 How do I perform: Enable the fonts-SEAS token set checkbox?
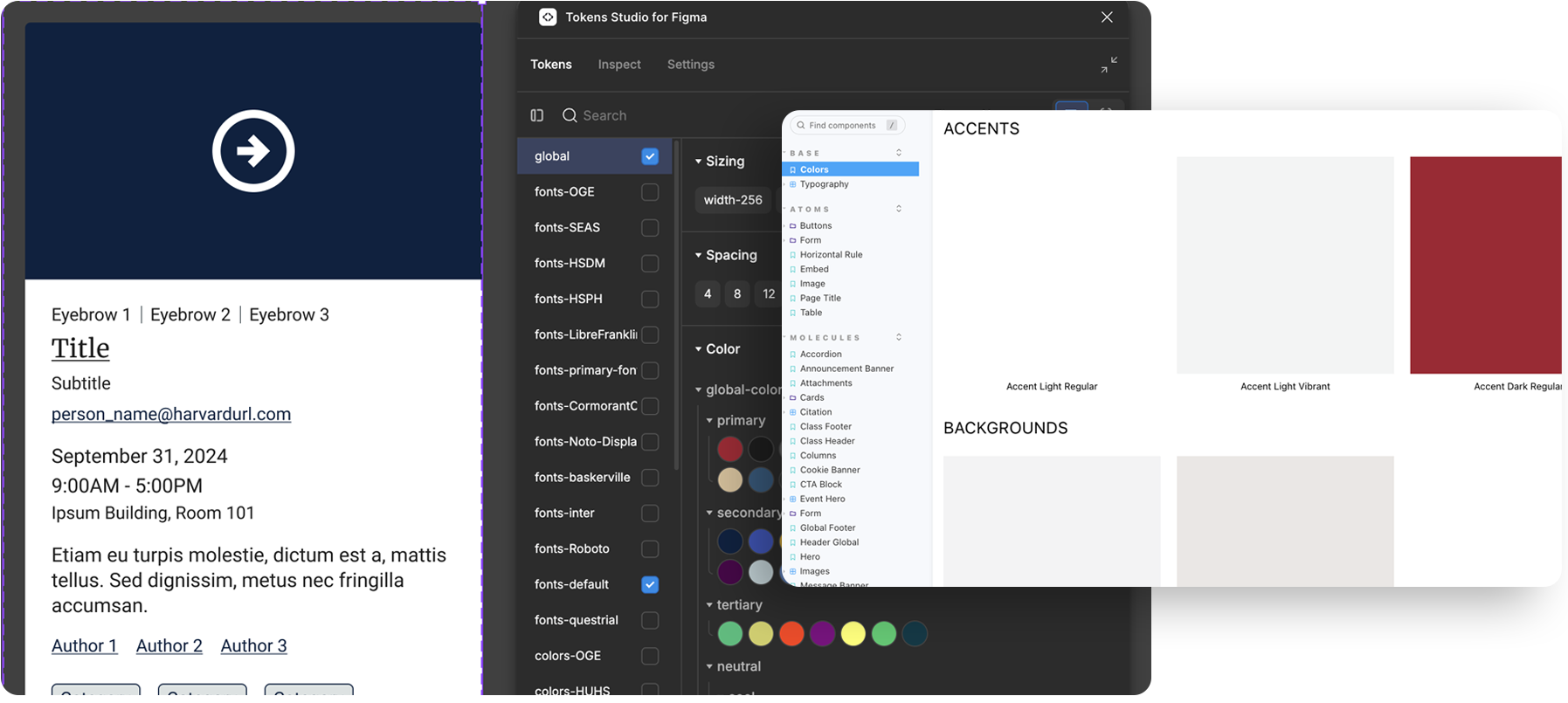[650, 228]
